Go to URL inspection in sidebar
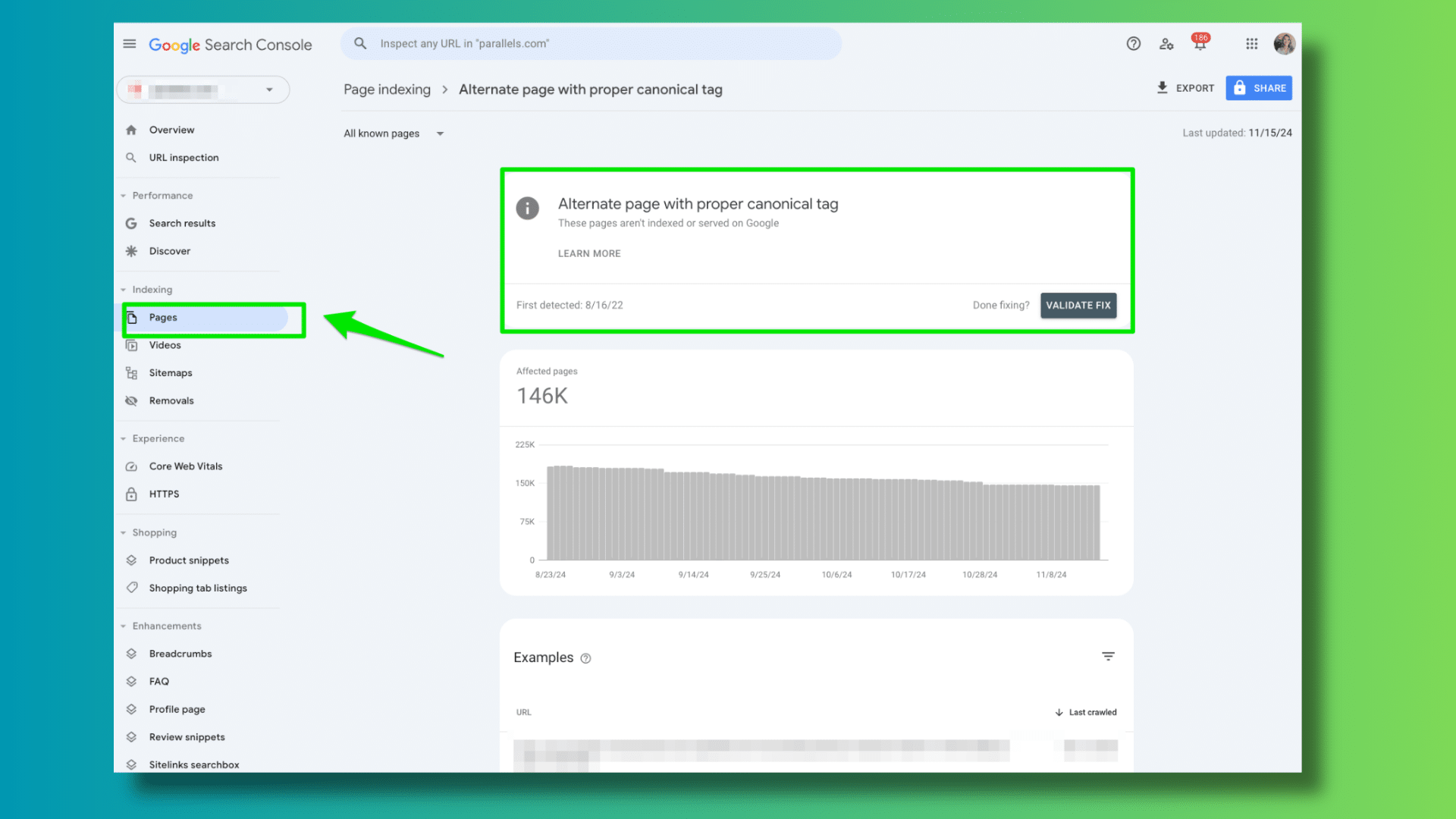The height and width of the screenshot is (819, 1456). pyautogui.click(x=184, y=158)
